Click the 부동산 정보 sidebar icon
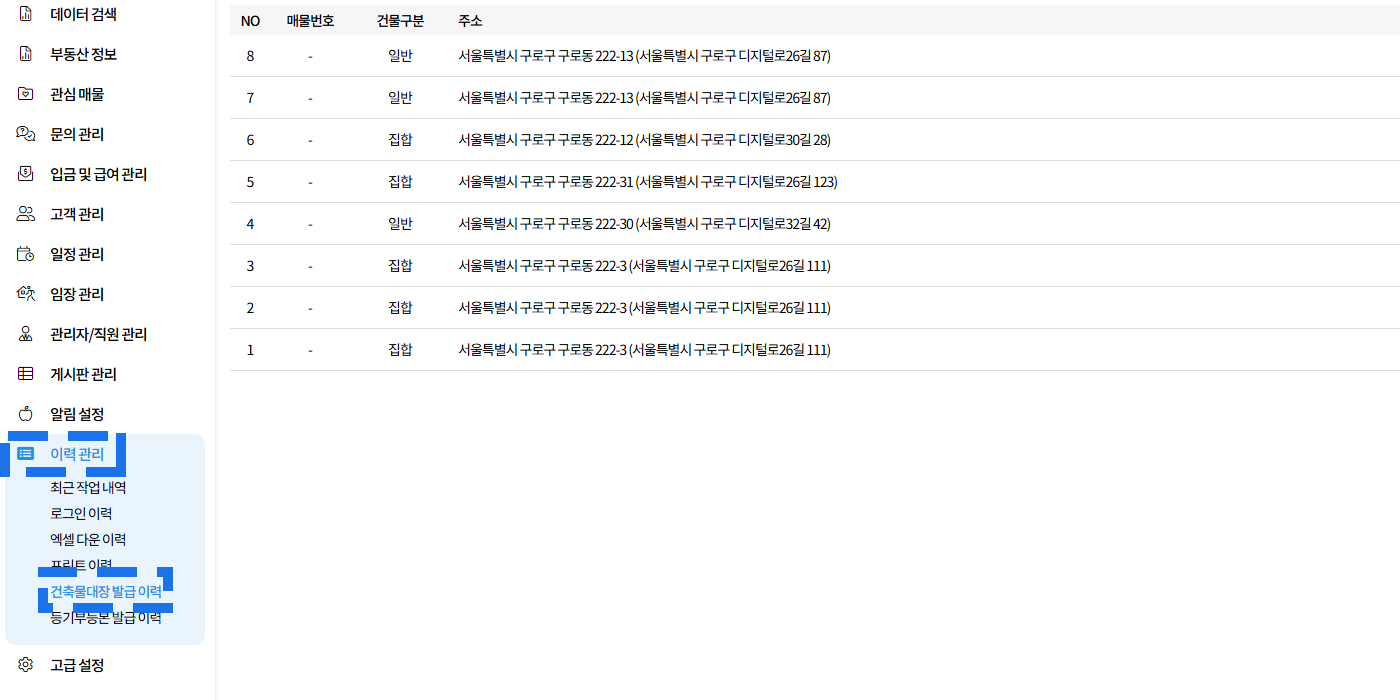The width and height of the screenshot is (1400, 700). tap(26, 54)
